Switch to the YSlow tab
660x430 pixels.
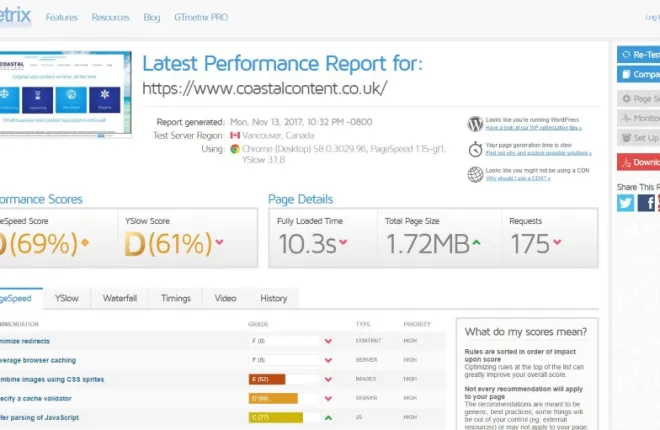(x=67, y=298)
